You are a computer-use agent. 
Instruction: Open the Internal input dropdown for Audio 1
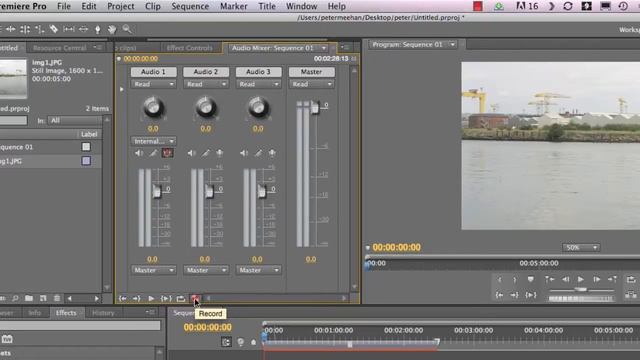(x=153, y=141)
